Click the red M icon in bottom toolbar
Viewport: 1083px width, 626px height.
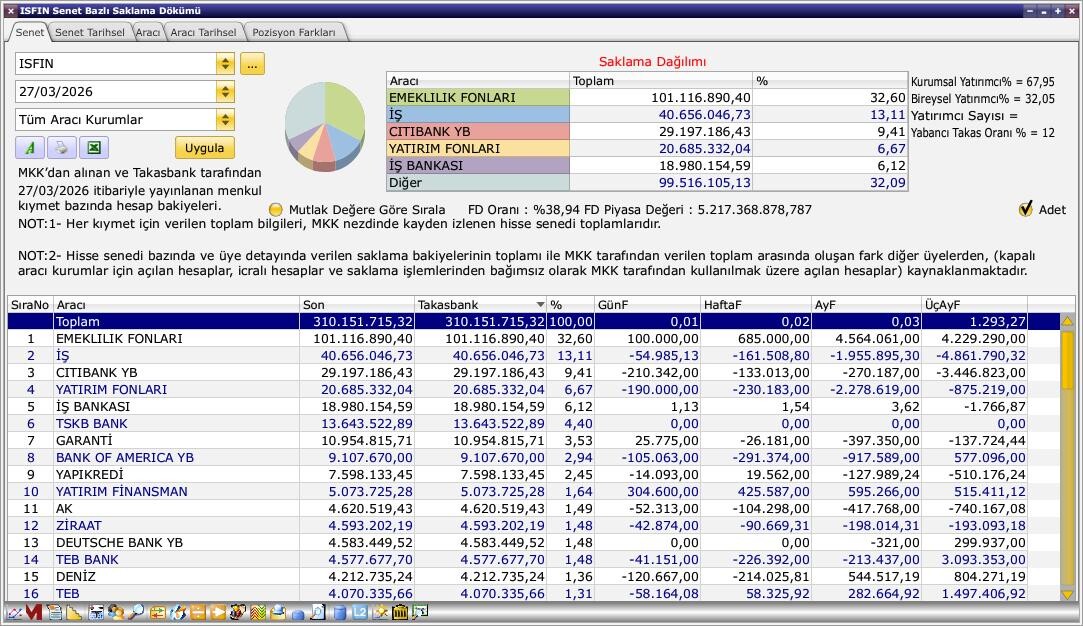(x=33, y=612)
